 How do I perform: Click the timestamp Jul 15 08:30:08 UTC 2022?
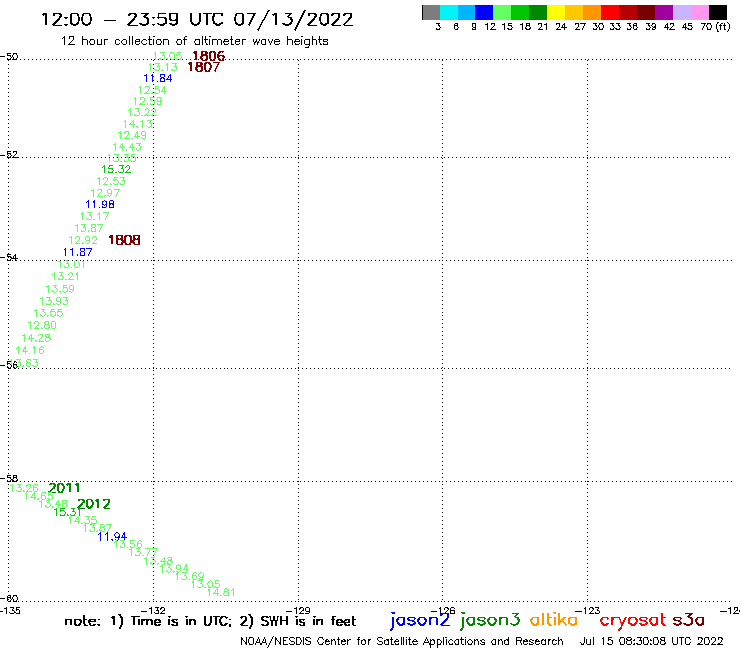(651, 642)
